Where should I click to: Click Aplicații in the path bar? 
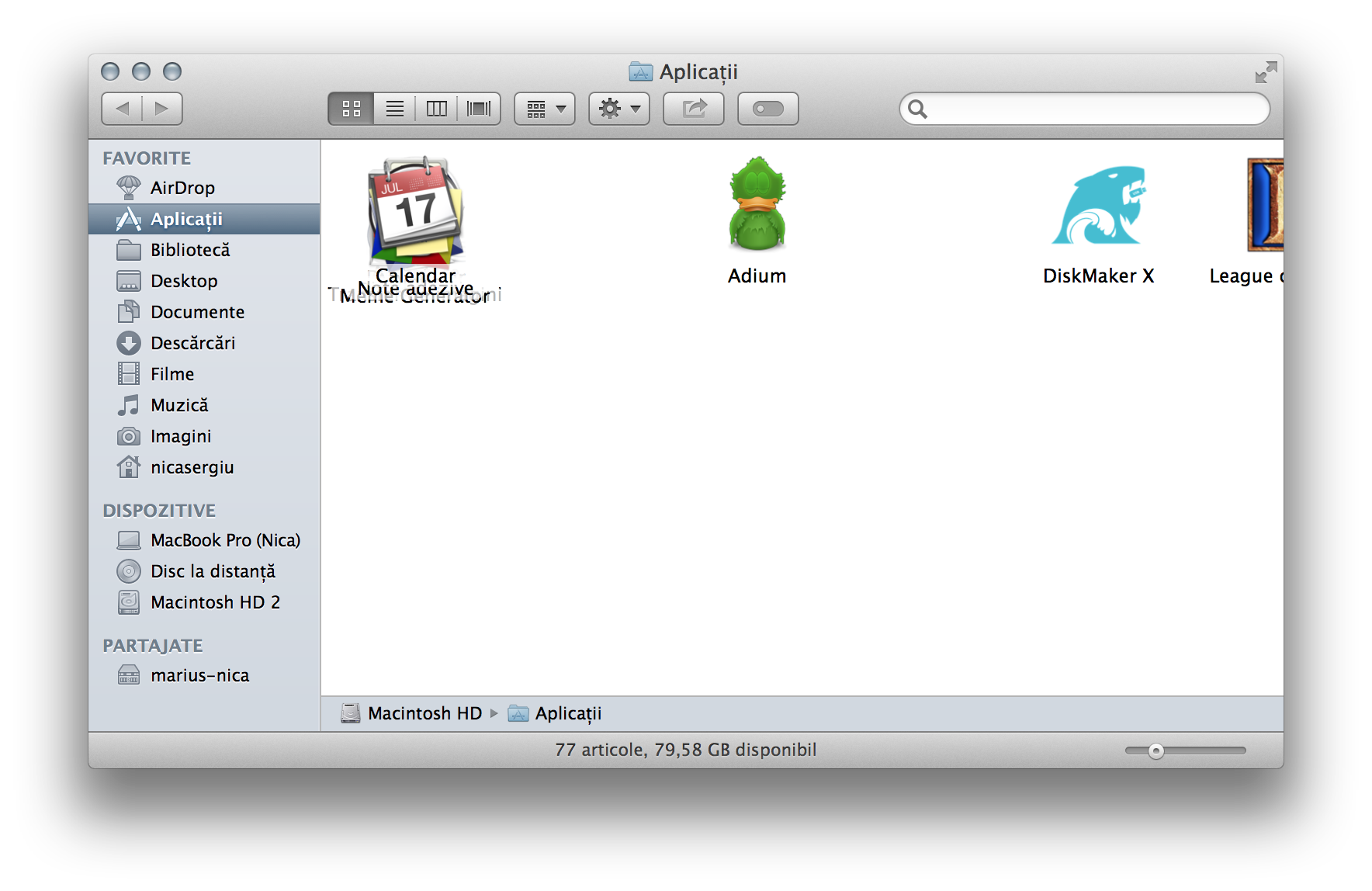pos(555,713)
